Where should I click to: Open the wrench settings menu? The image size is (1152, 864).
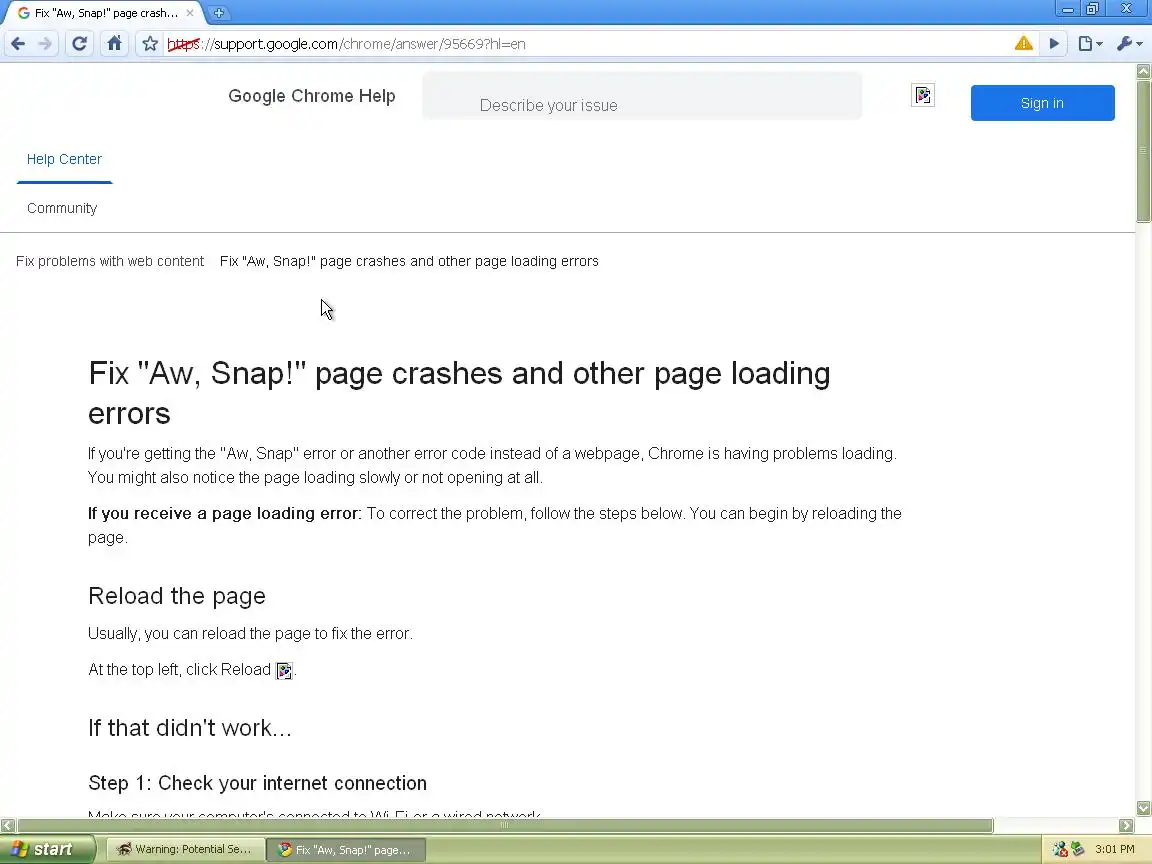point(1129,44)
